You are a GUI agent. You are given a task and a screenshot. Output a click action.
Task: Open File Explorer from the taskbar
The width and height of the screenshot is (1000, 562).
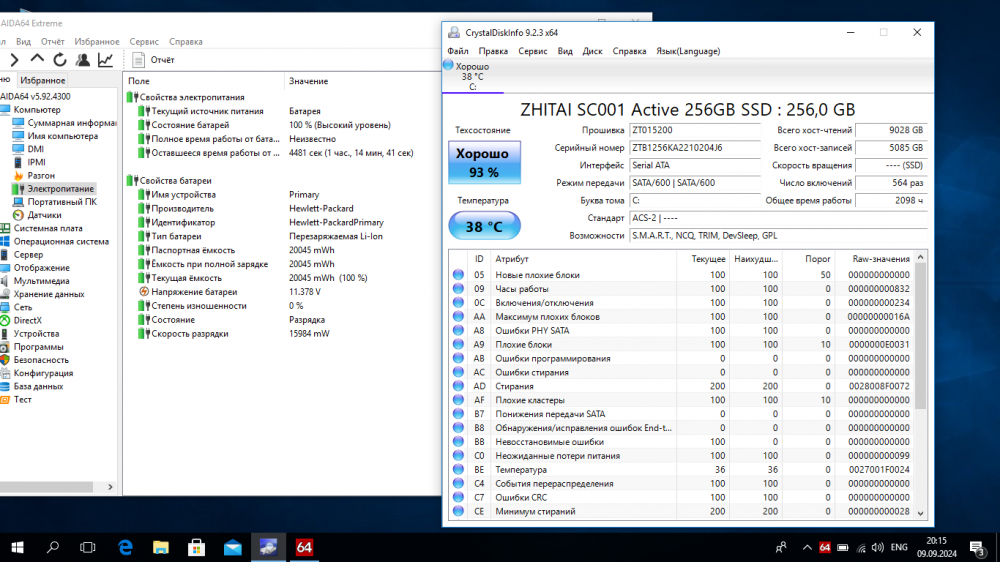pos(161,547)
